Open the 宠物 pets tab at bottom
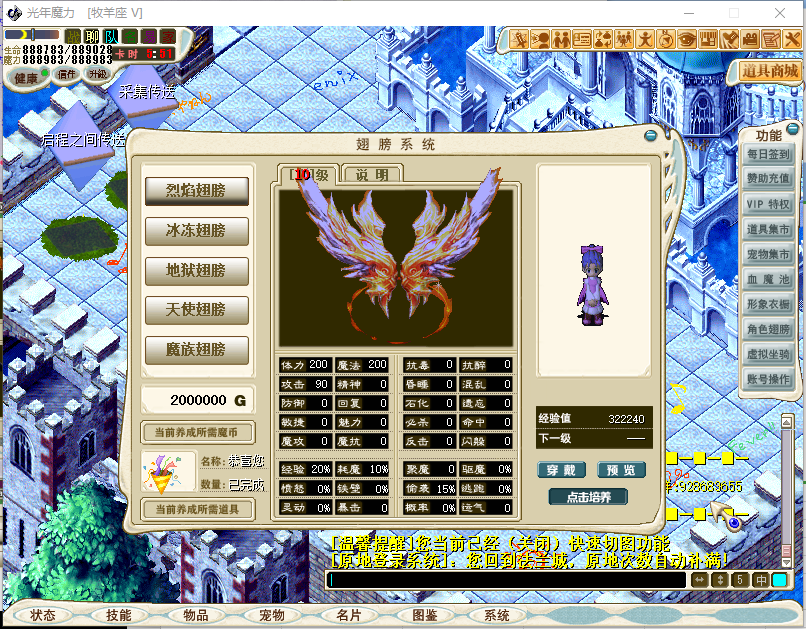806x629 pixels. [272, 615]
